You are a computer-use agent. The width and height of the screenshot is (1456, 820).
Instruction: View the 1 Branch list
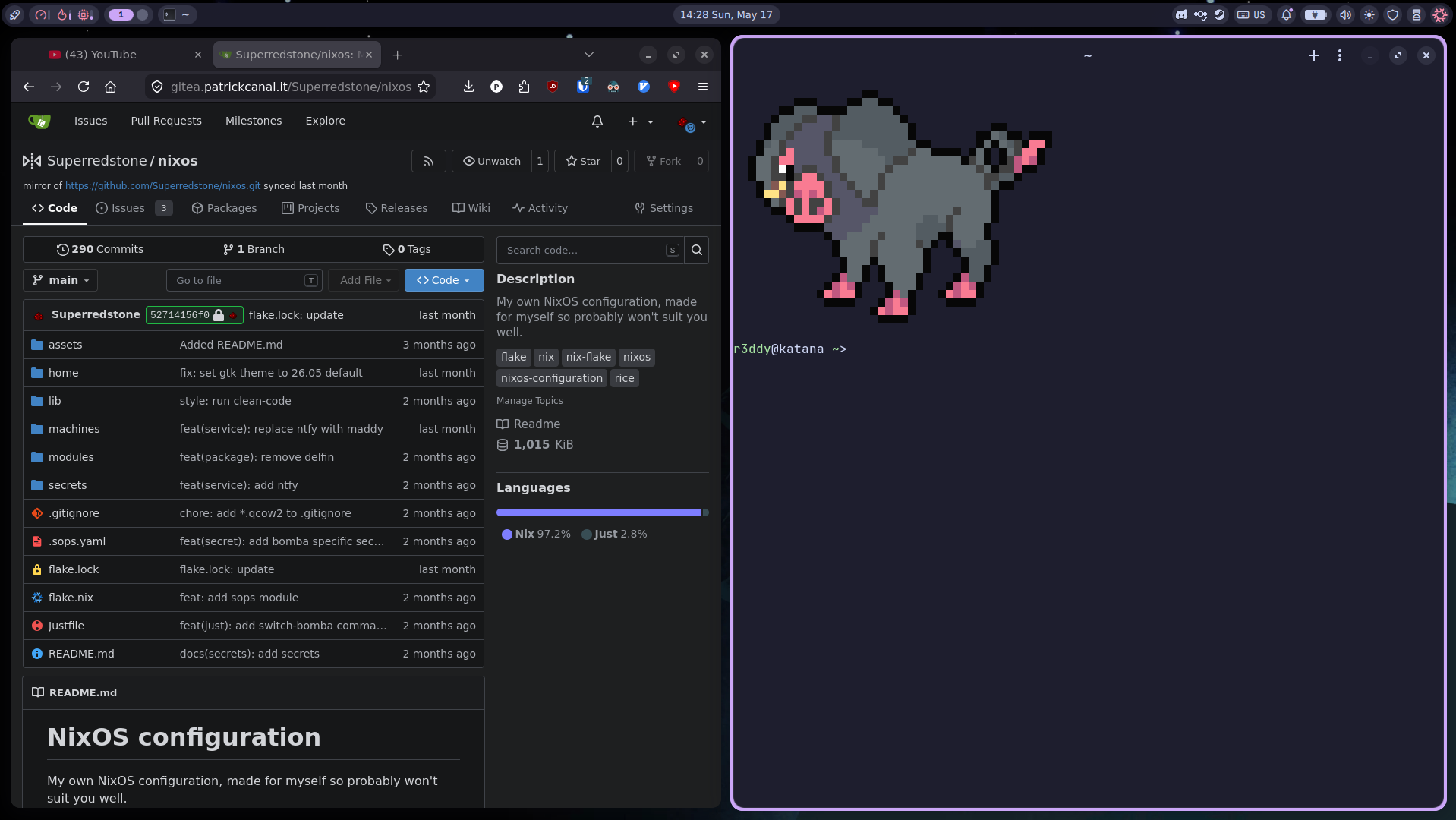[x=254, y=249]
